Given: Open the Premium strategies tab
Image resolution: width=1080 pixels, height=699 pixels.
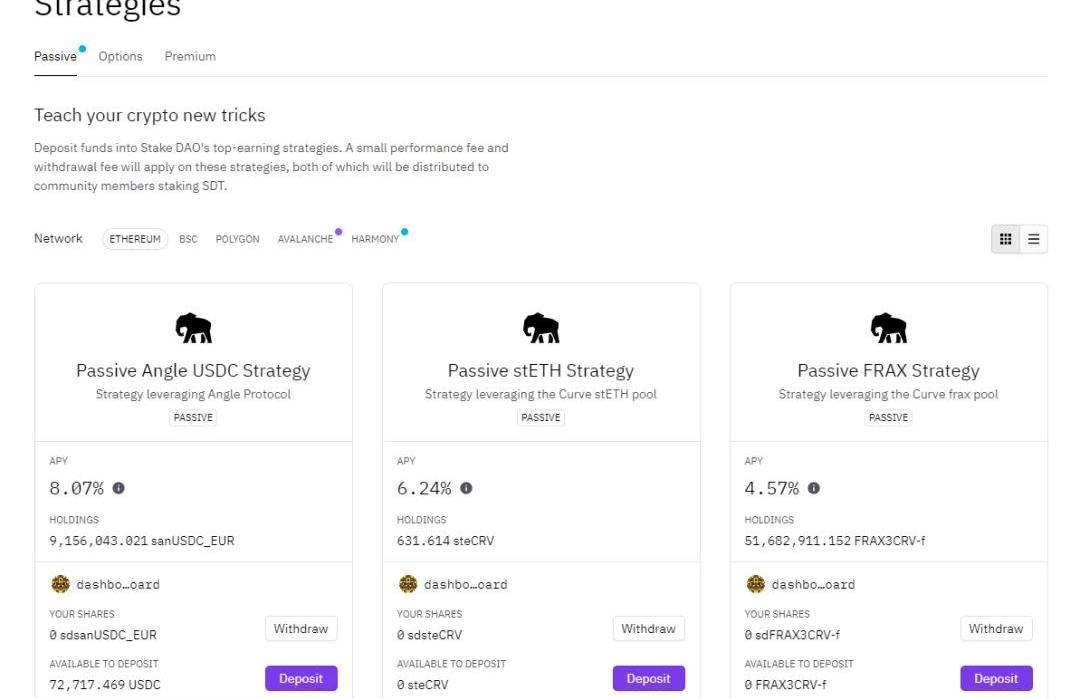Looking at the screenshot, I should (190, 56).
